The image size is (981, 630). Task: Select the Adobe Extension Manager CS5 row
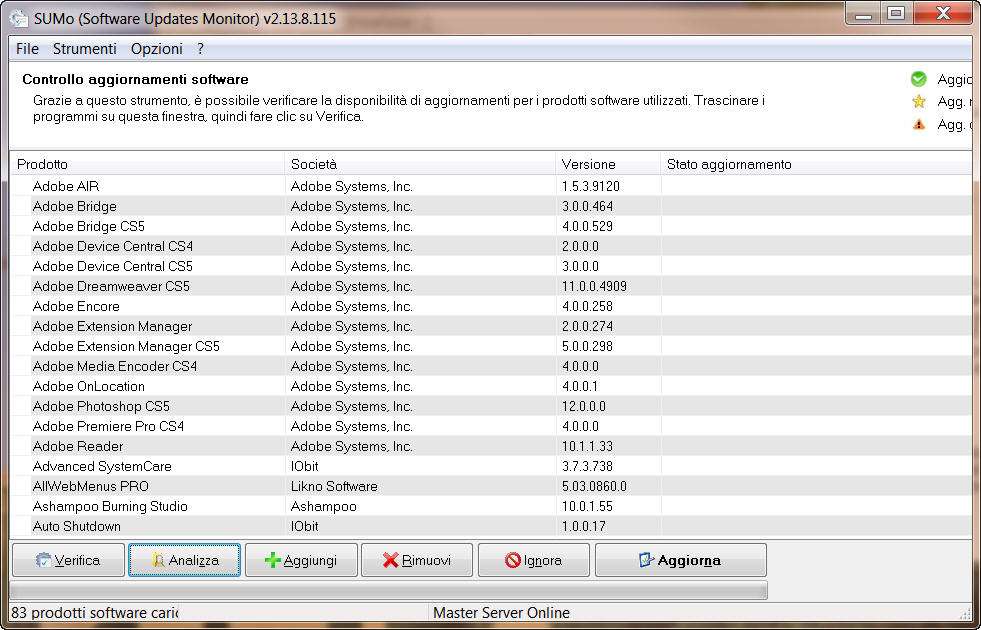point(491,347)
